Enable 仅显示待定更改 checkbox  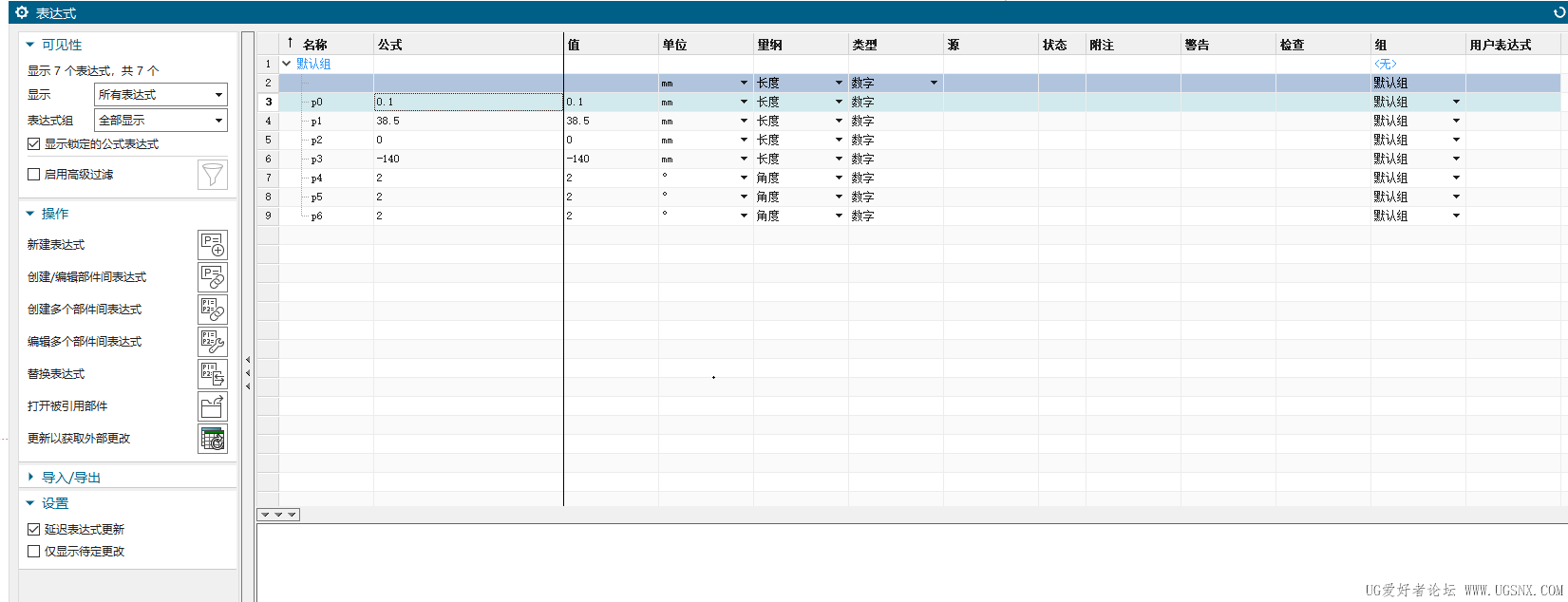click(34, 552)
